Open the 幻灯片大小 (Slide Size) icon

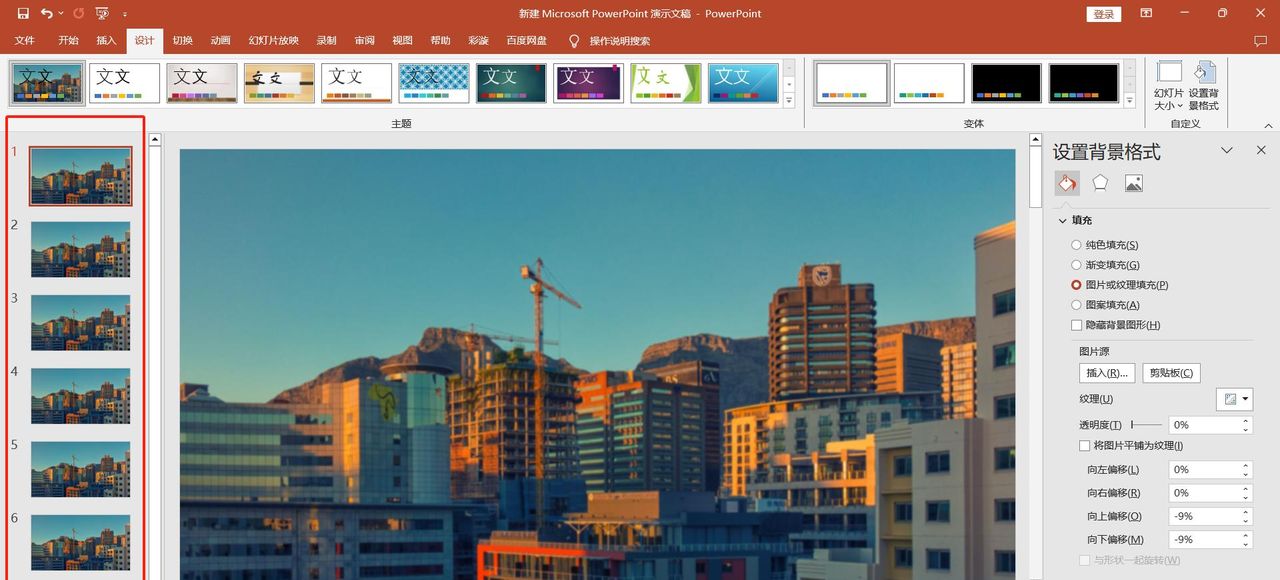coord(1169,85)
